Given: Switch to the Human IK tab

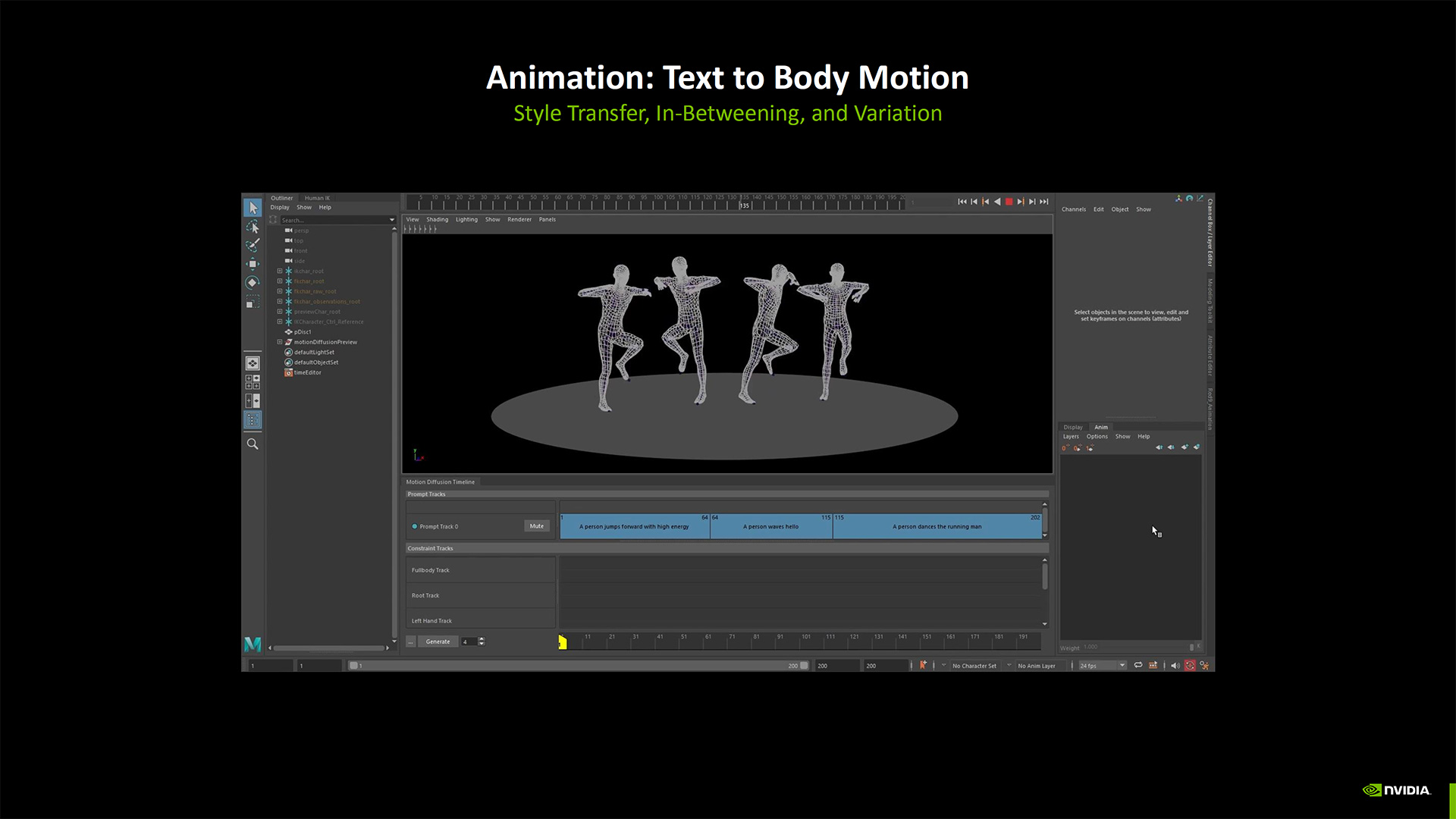Looking at the screenshot, I should 317,198.
